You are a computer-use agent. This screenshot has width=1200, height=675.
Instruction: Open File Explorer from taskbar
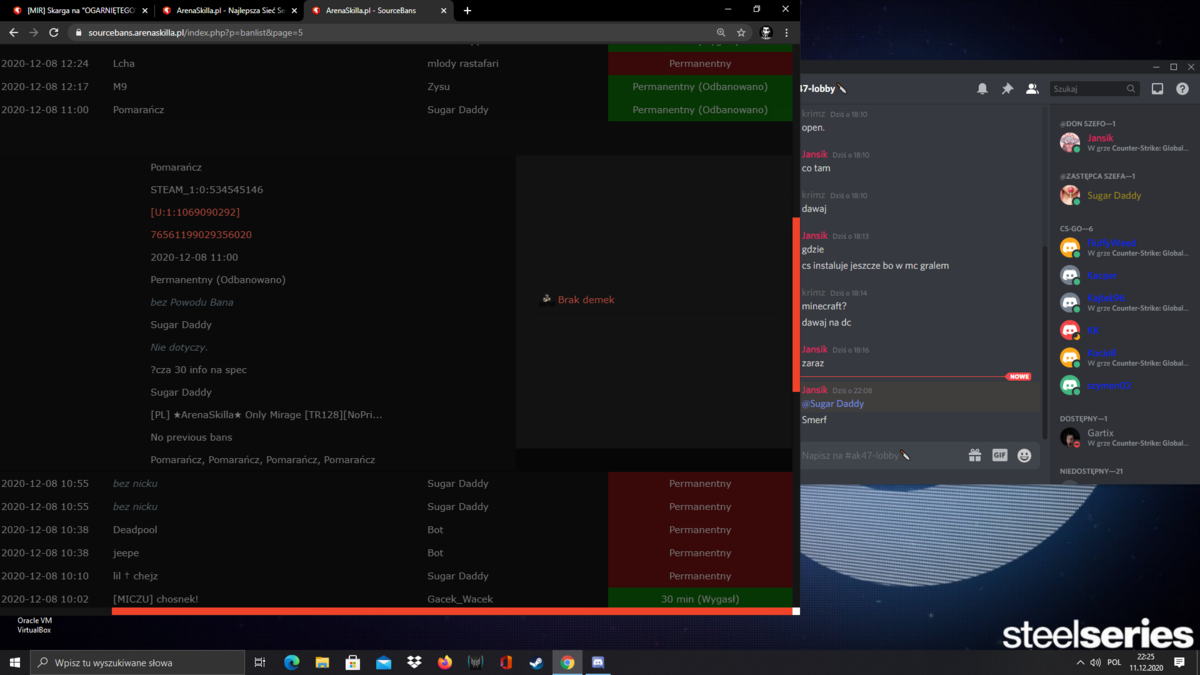(x=322, y=662)
